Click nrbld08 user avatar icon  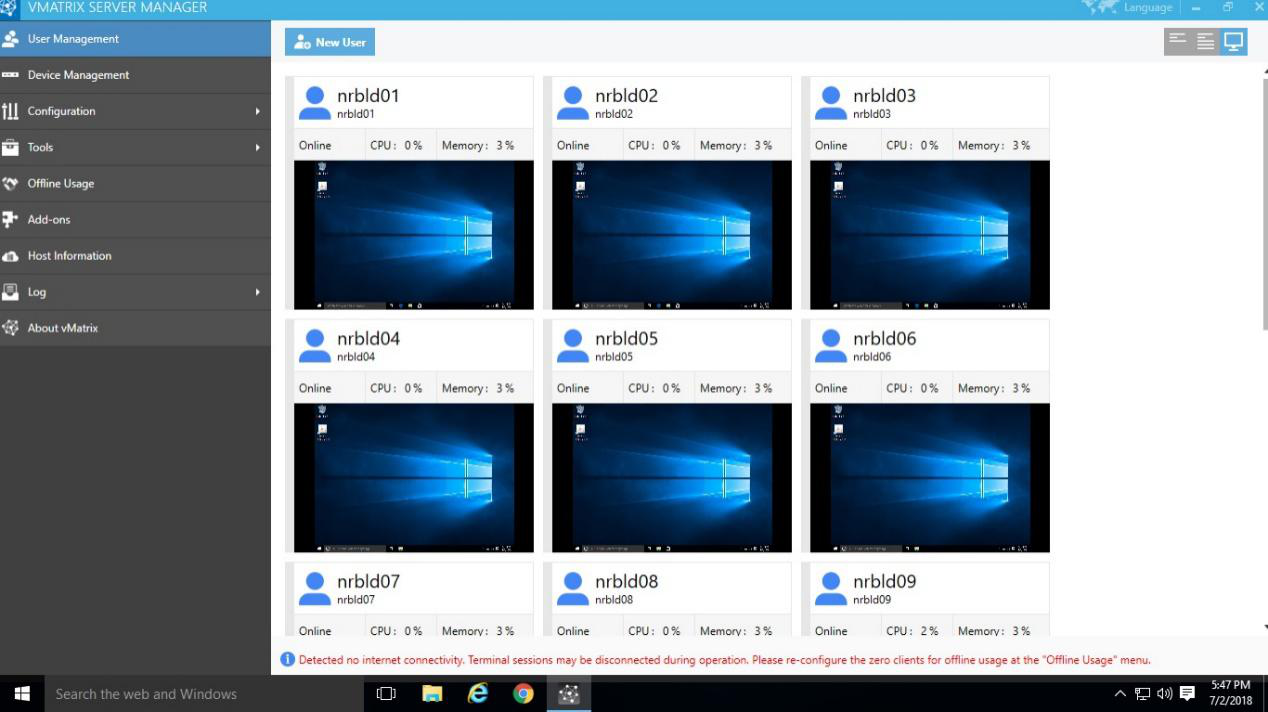573,588
